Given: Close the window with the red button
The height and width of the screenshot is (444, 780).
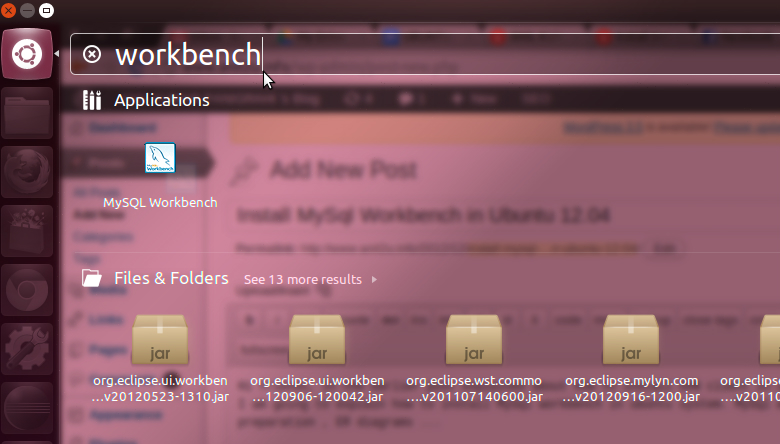Looking at the screenshot, I should (8, 10).
